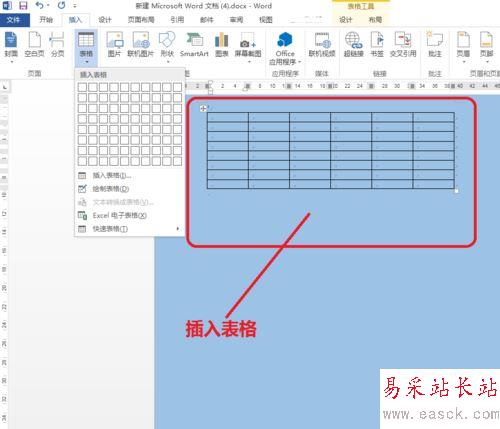Insert a 书签 bookmark
Screen dimensions: 500x429
(x=377, y=45)
